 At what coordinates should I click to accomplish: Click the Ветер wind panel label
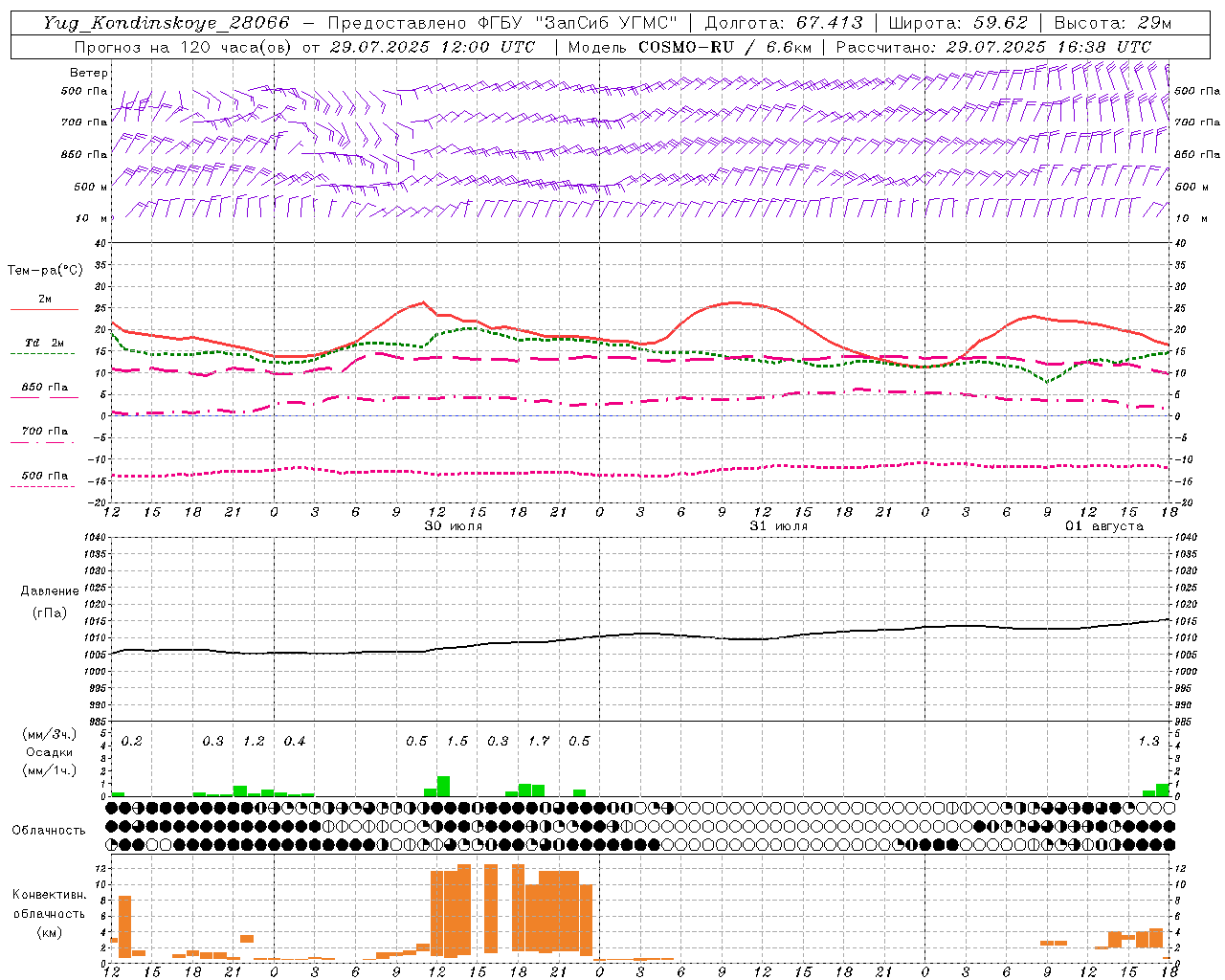tap(89, 73)
